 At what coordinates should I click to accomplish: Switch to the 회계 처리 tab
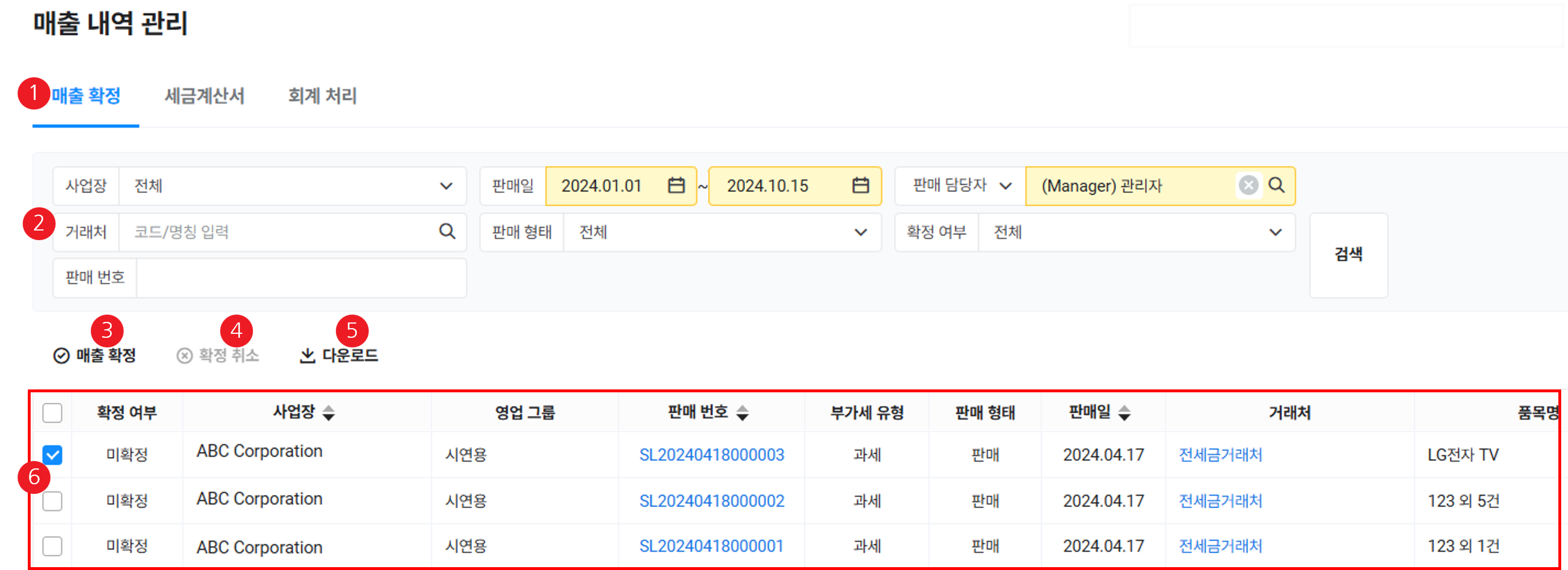pos(322,96)
